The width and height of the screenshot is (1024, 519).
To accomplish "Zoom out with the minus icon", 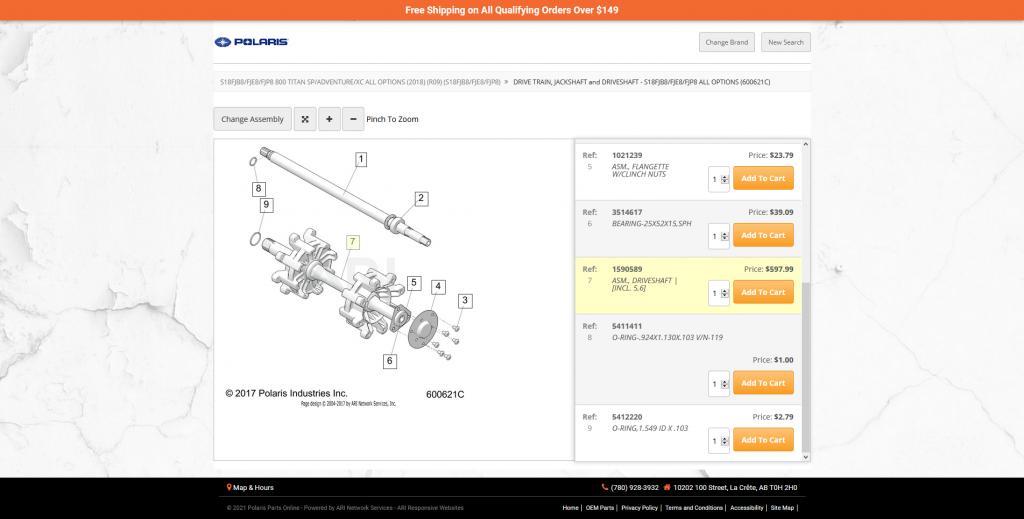I will [353, 119].
